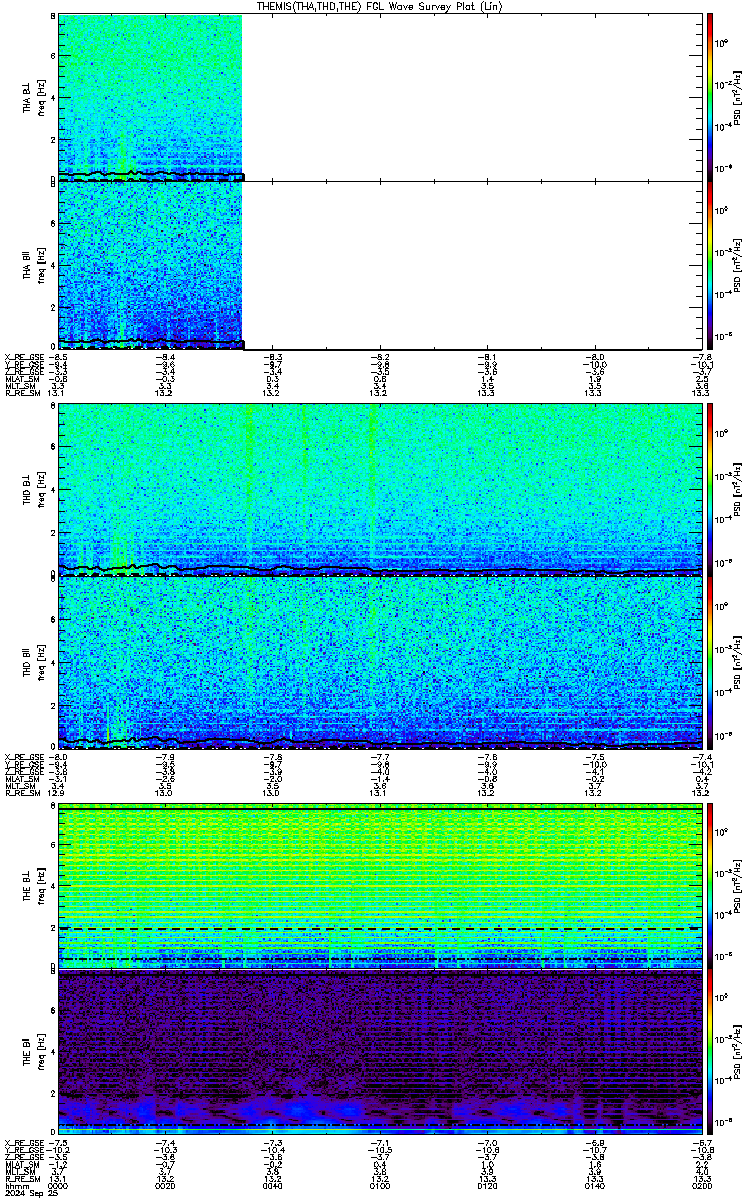Click the color bar beside THD B-perpendicular panel
The height and width of the screenshot is (1200, 750).
(x=710, y=490)
